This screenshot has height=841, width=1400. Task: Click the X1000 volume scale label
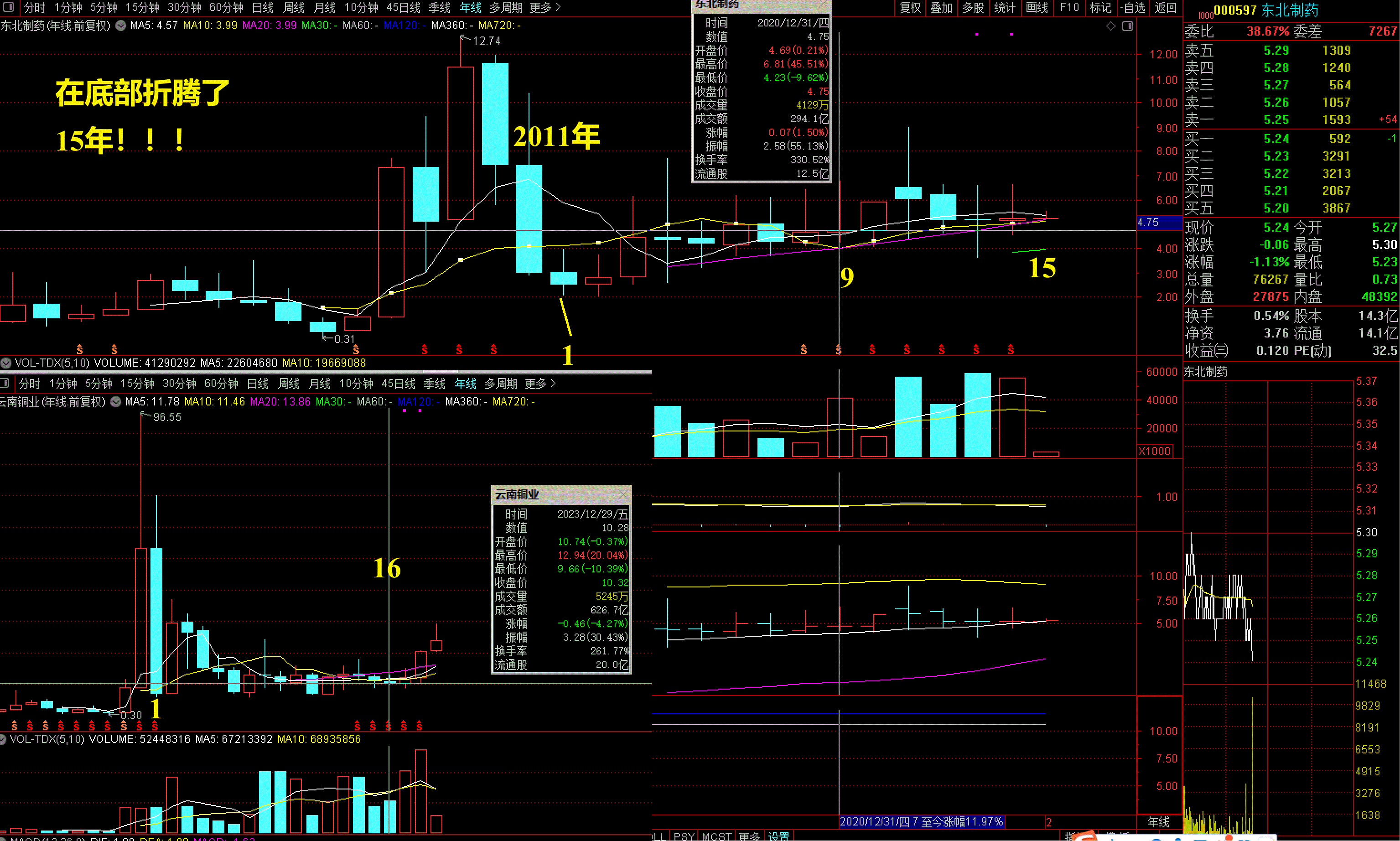click(1154, 451)
